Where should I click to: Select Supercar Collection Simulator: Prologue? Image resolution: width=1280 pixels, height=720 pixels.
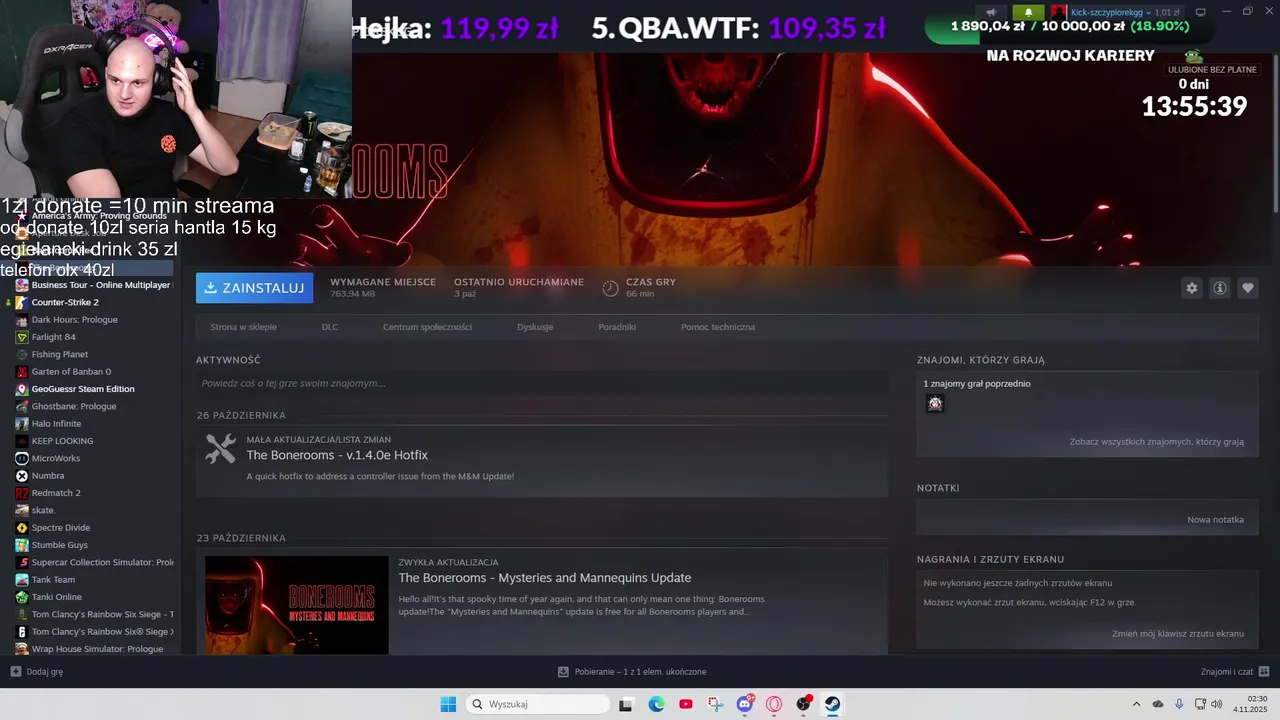click(102, 562)
